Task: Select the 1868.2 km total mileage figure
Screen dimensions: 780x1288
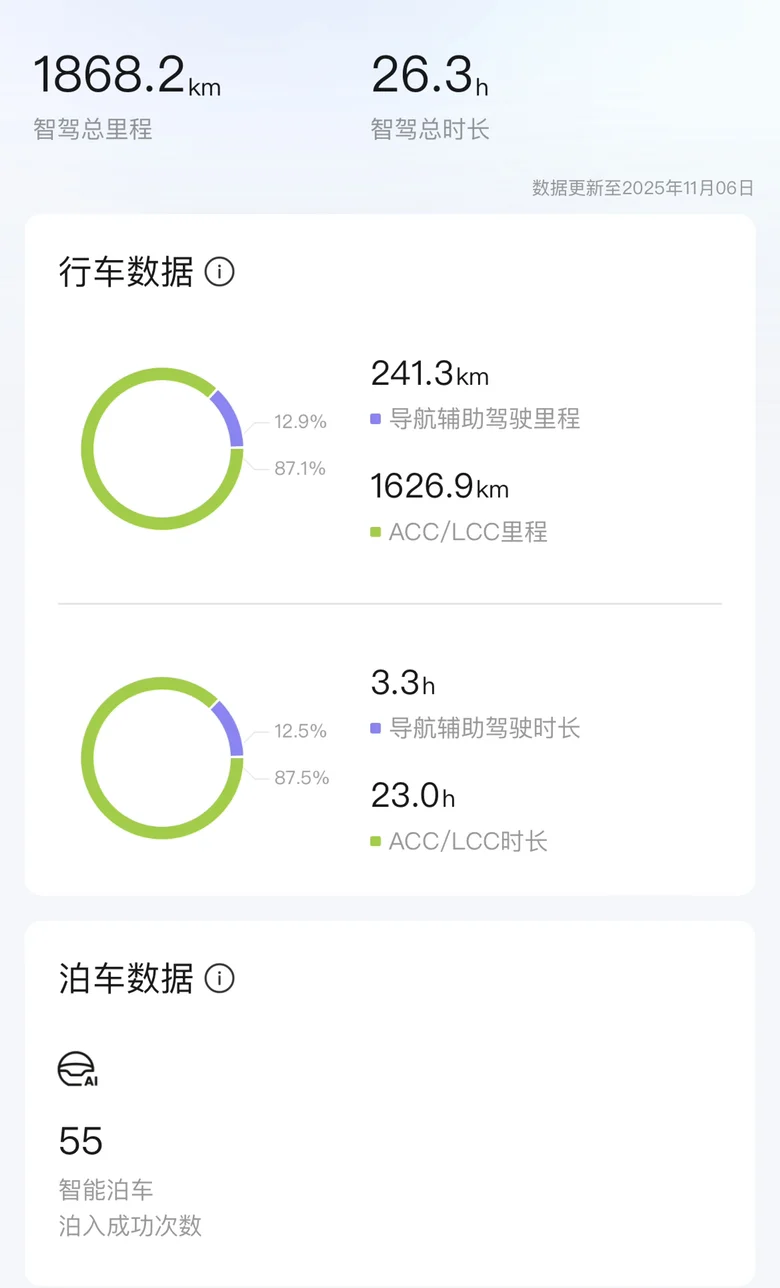Action: [x=127, y=76]
